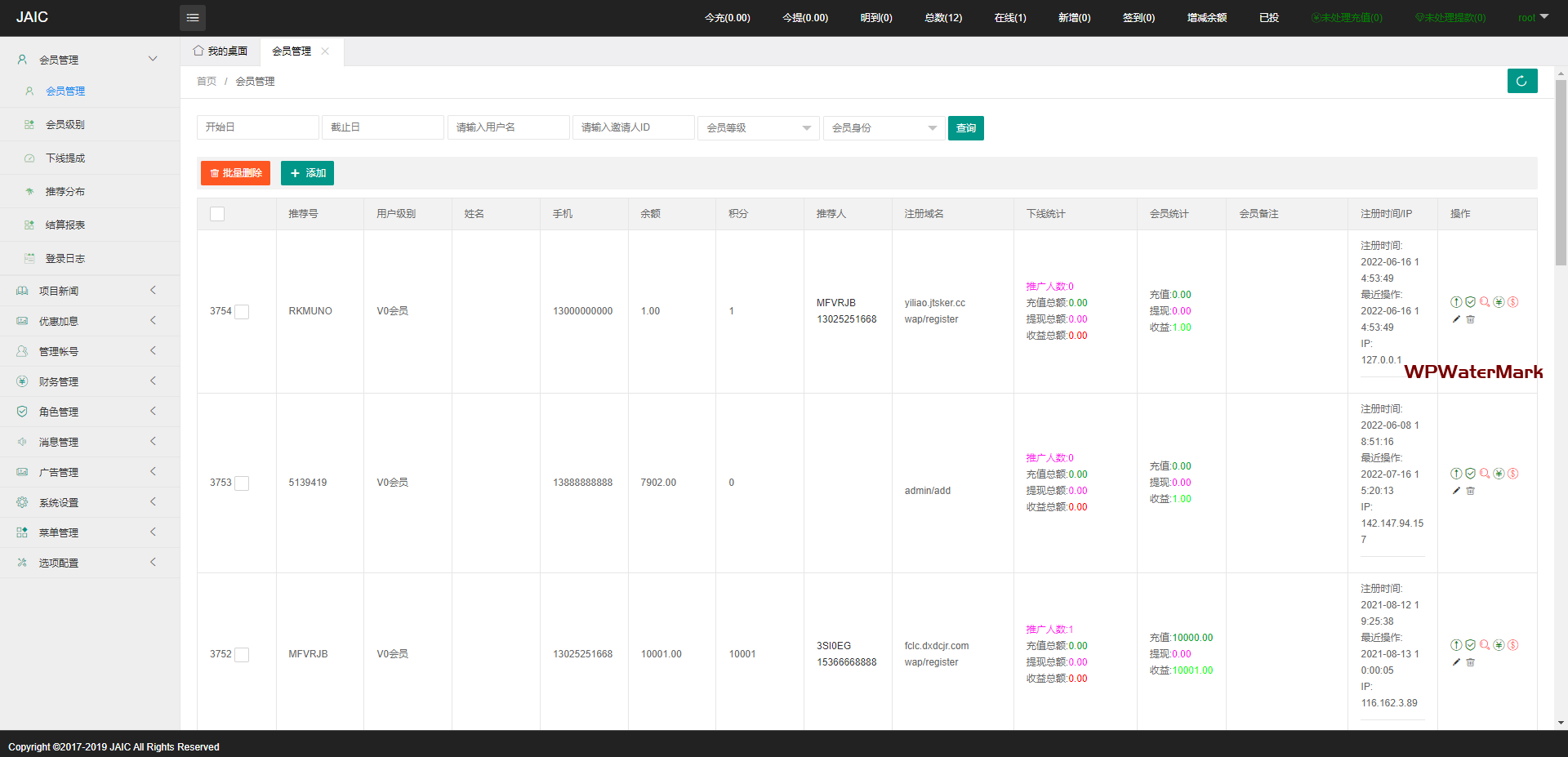Viewport: 1568px width, 757px height.
Task: Click the green refresh icon button
Action: tap(1521, 81)
